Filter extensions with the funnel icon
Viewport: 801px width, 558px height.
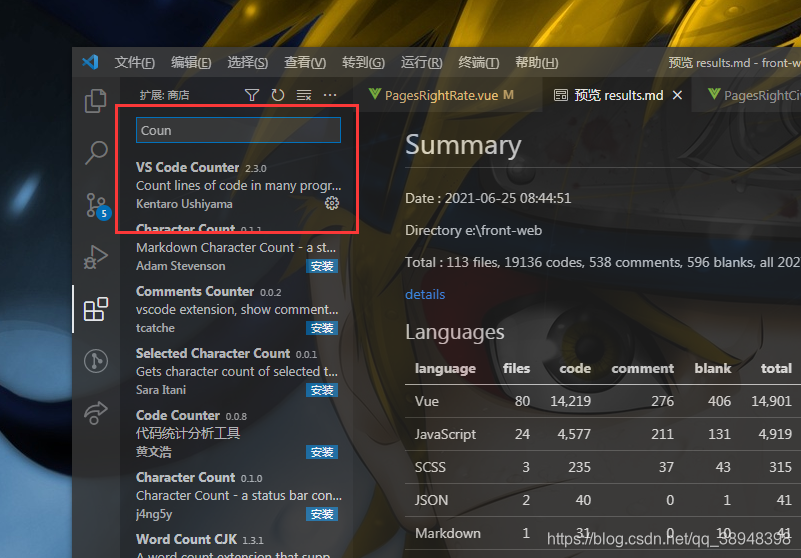pos(252,95)
